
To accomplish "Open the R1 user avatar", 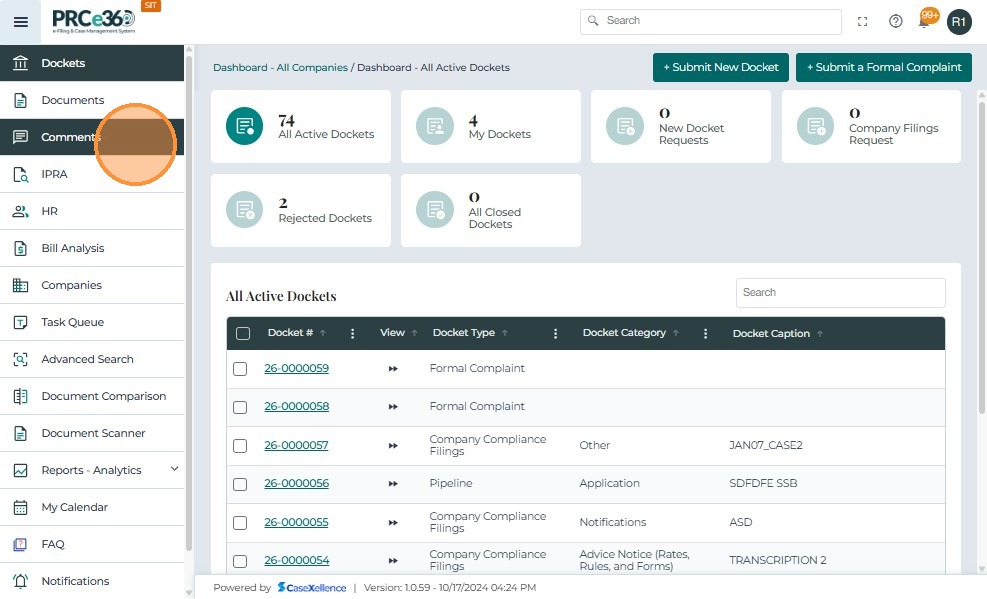I will (959, 21).
